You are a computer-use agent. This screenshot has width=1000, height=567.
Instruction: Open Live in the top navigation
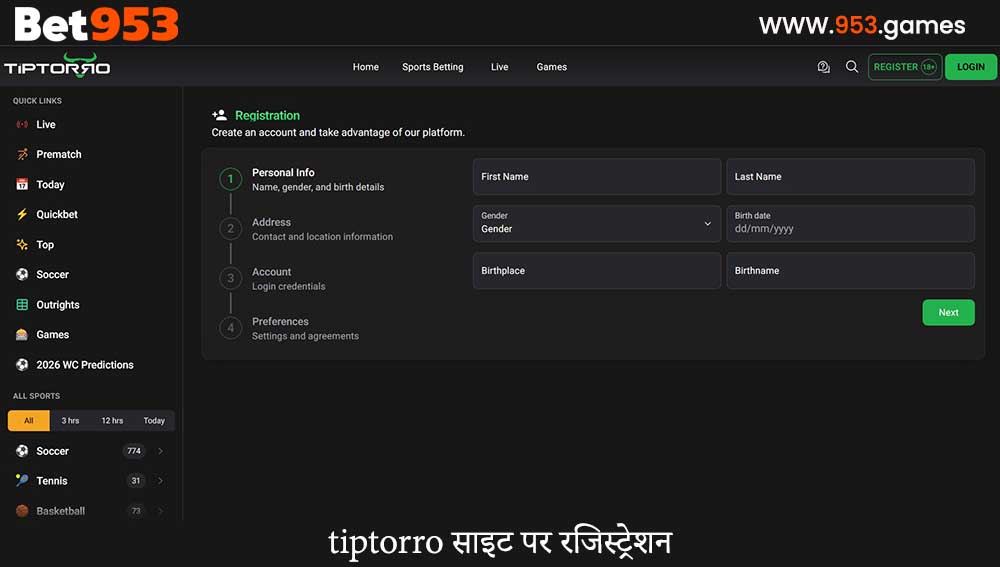click(x=499, y=67)
